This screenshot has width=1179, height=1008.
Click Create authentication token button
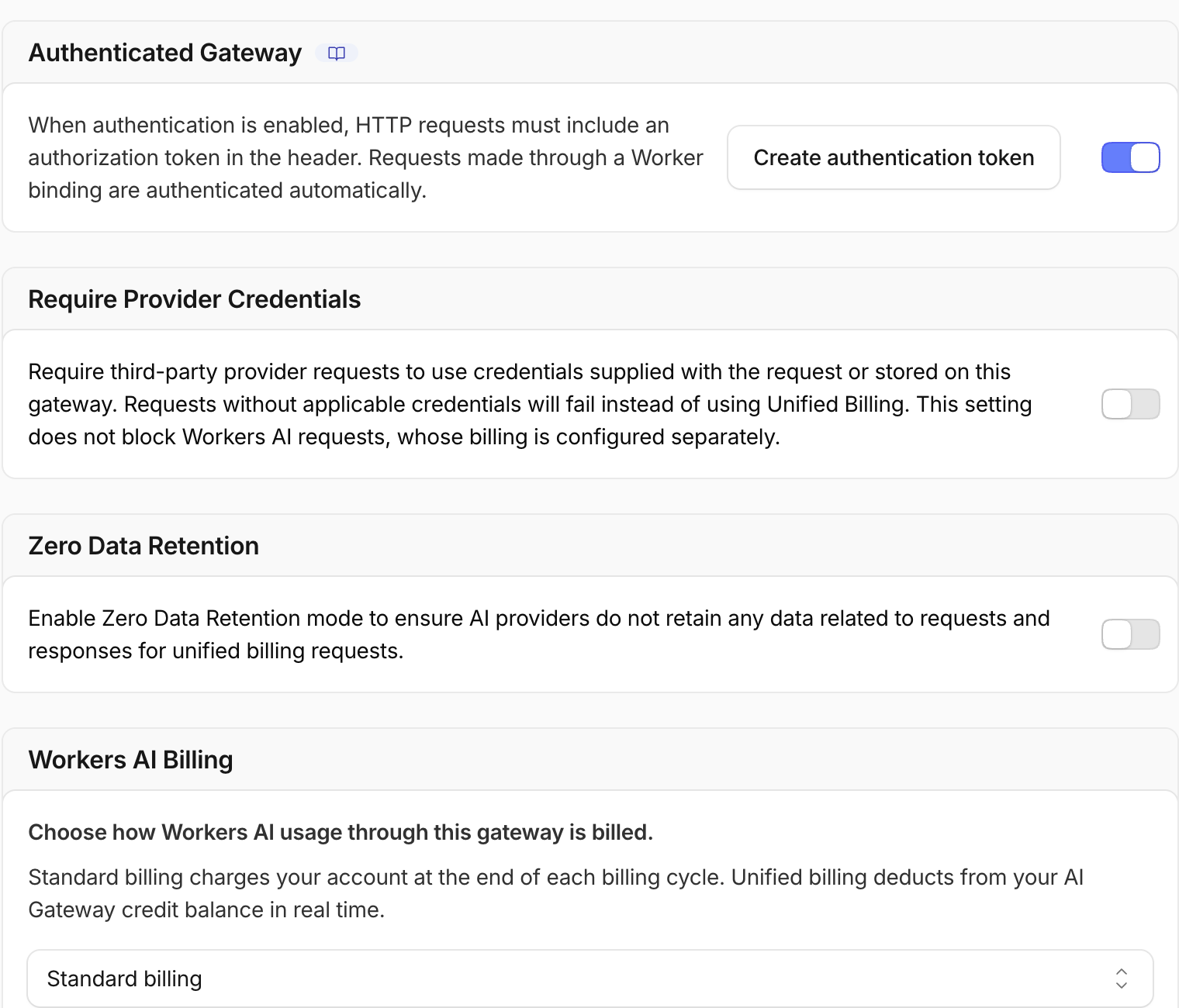(894, 157)
